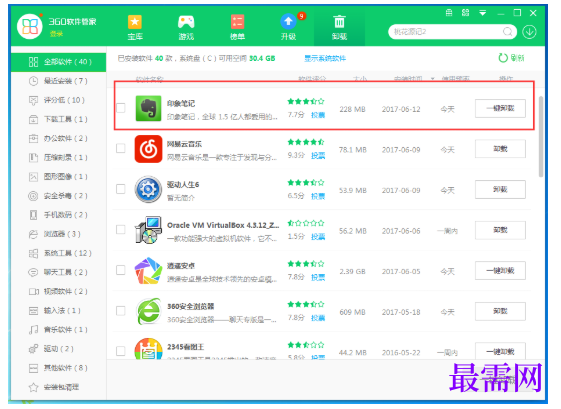Tick the checkbox for 印象笔记
Screen dimensions: 561x409
pyautogui.click(x=121, y=108)
